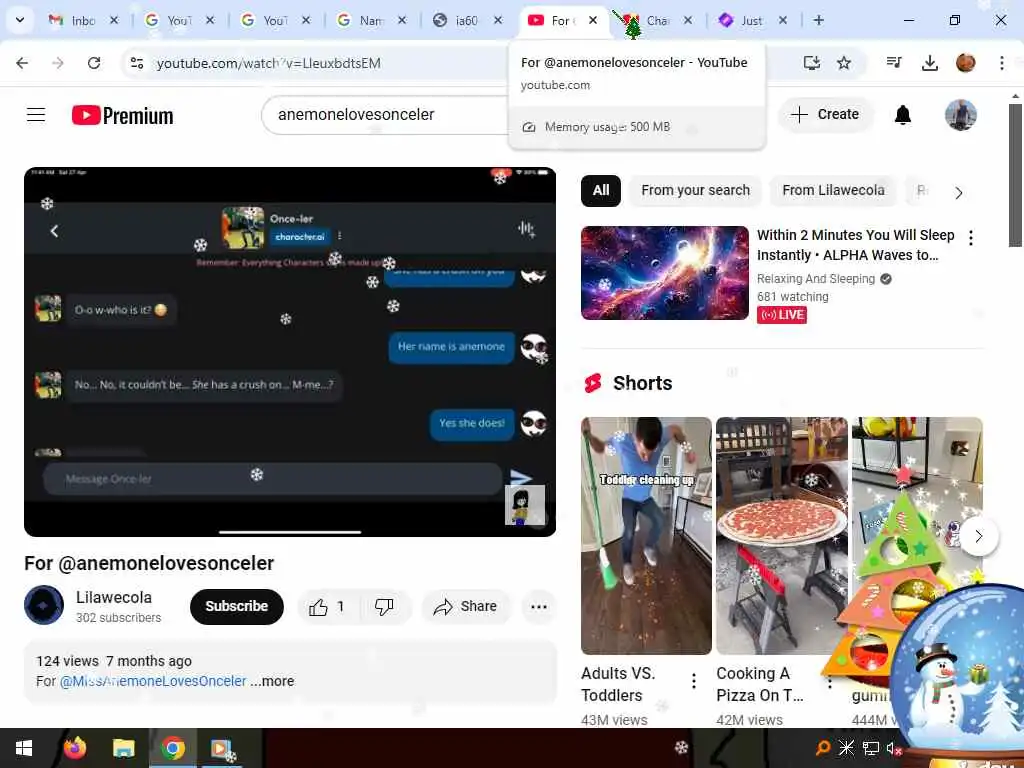Click the page vertical scrollbar
The width and height of the screenshot is (1024, 768).
click(1016, 176)
